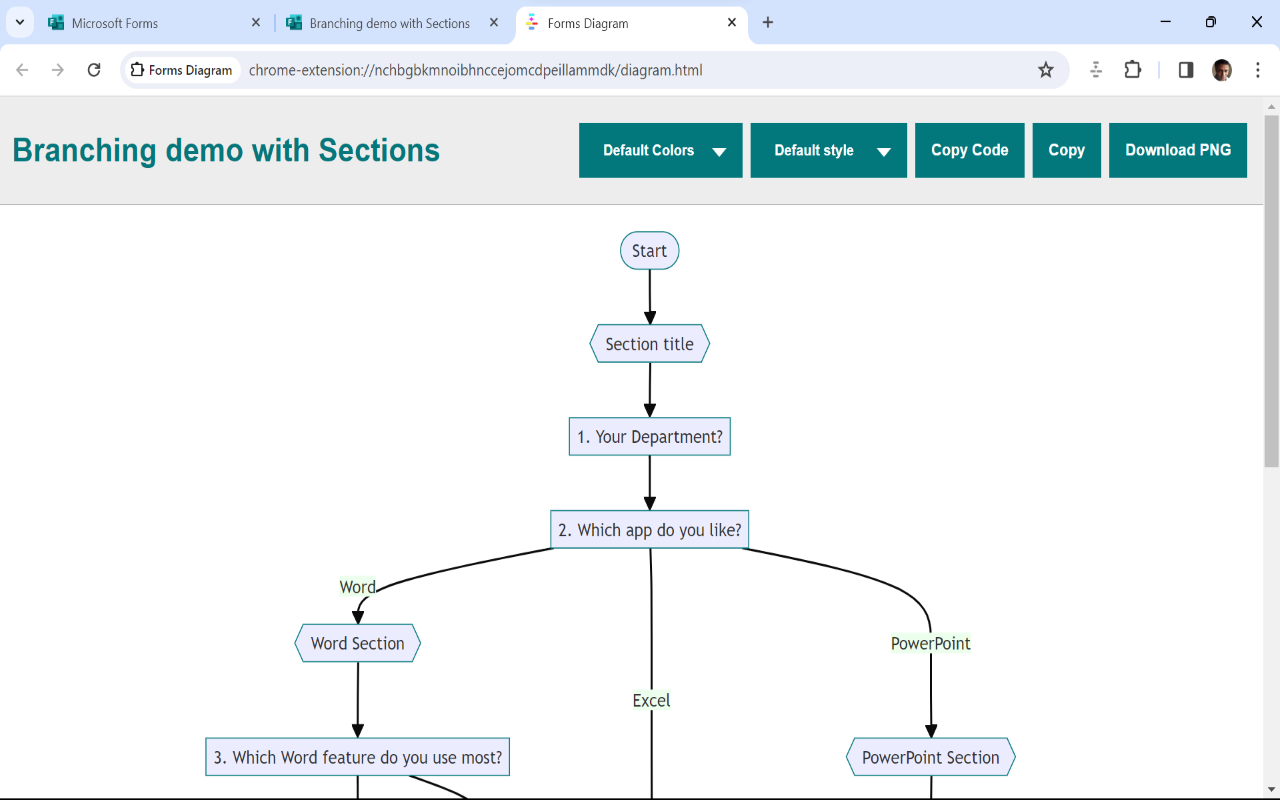Screen dimensions: 1280x800
Task: Open the Chrome profile avatar
Action: pos(1222,70)
